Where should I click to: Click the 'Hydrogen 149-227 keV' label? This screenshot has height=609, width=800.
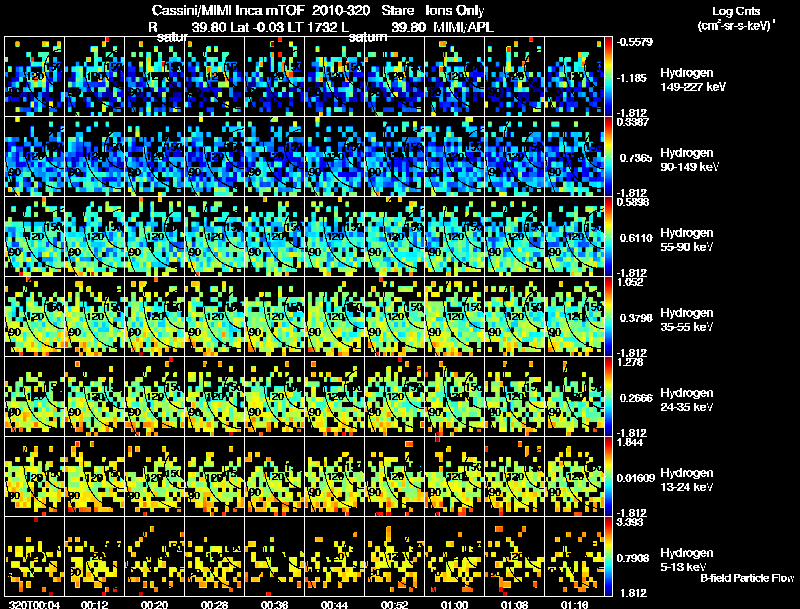click(x=693, y=80)
